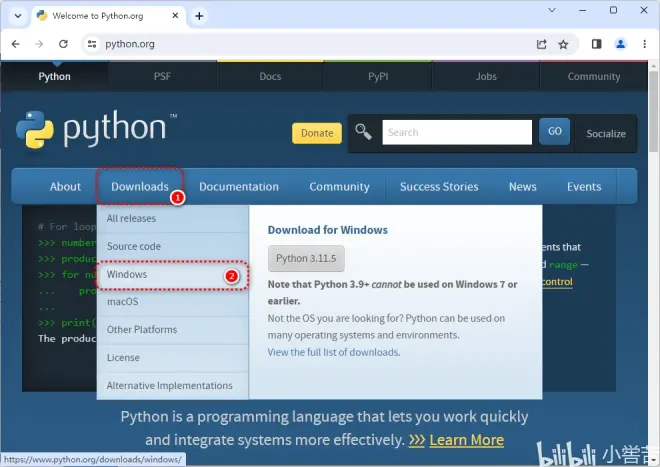Click the yellow Donate button
The image size is (660, 467).
coord(317,133)
